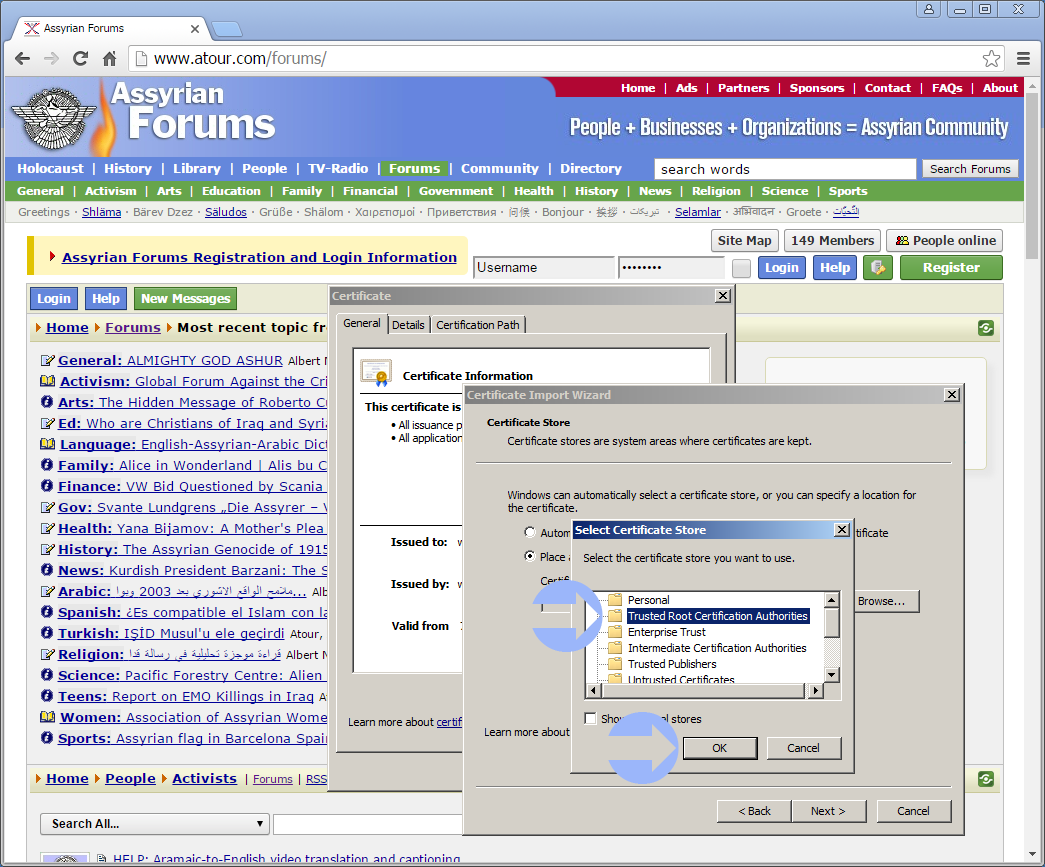Screen dimensions: 1045x867
Task: Click OK in Select Certificate Store
Action: 720,748
